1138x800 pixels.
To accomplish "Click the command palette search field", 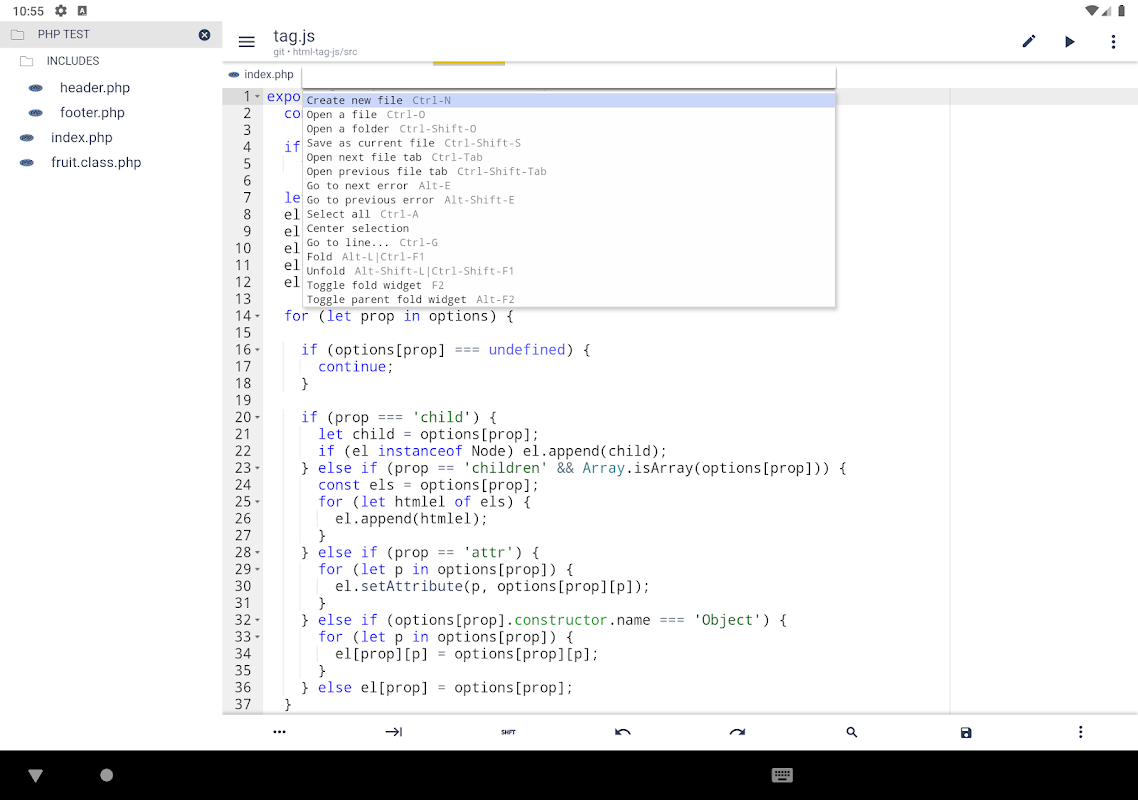I will (569, 78).
